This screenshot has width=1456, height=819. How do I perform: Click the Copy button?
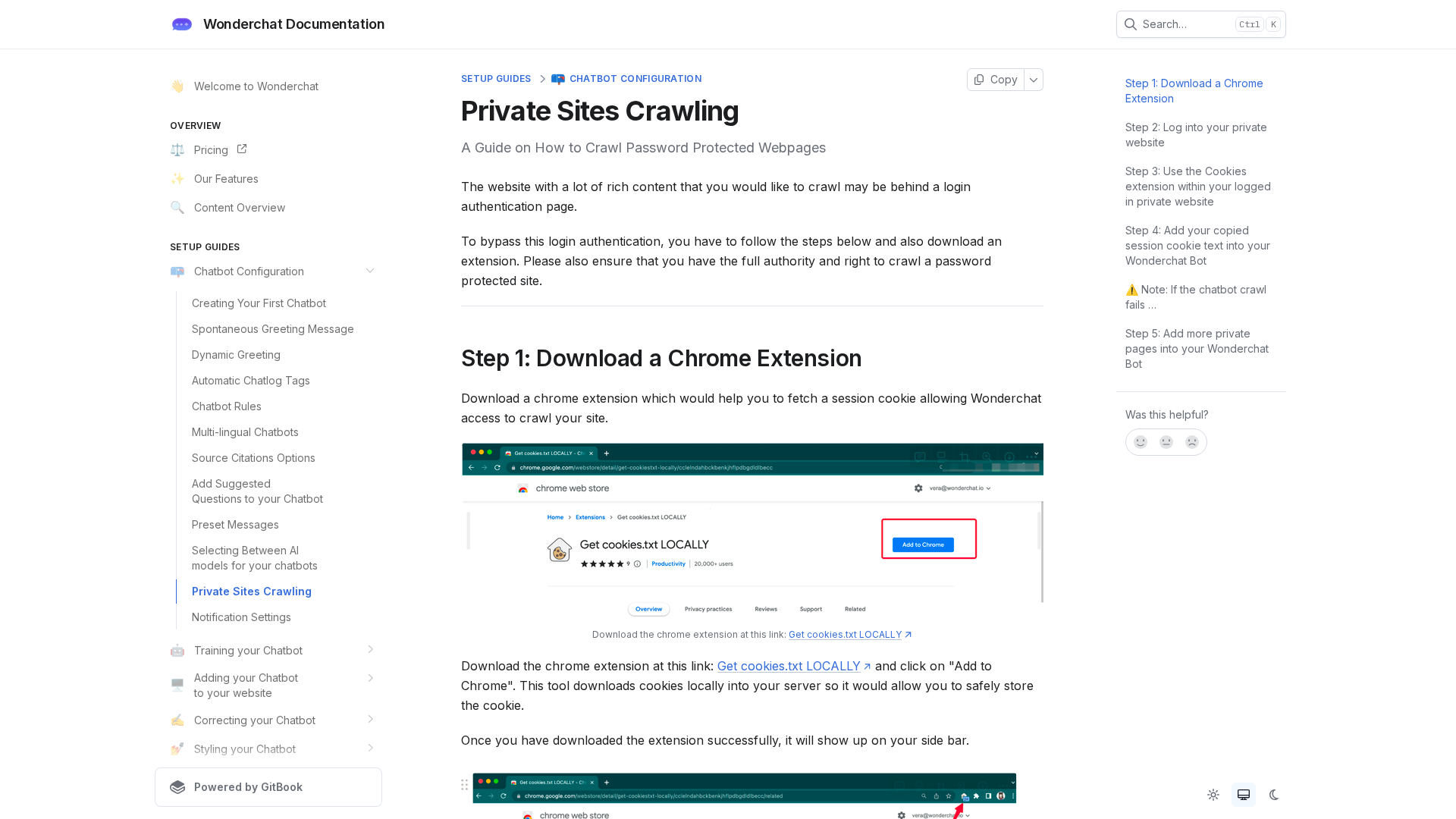point(996,80)
